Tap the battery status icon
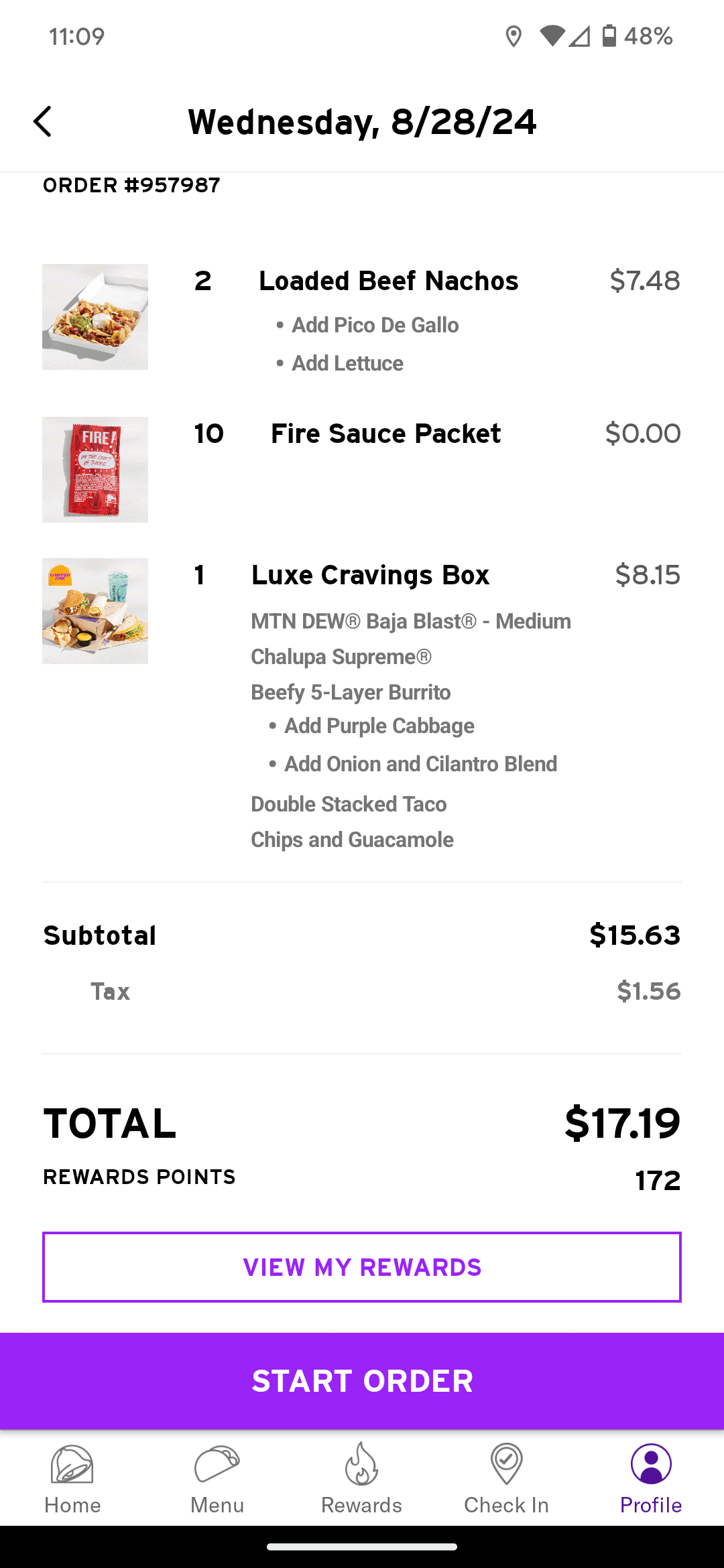The height and width of the screenshot is (1568, 724). [x=609, y=36]
